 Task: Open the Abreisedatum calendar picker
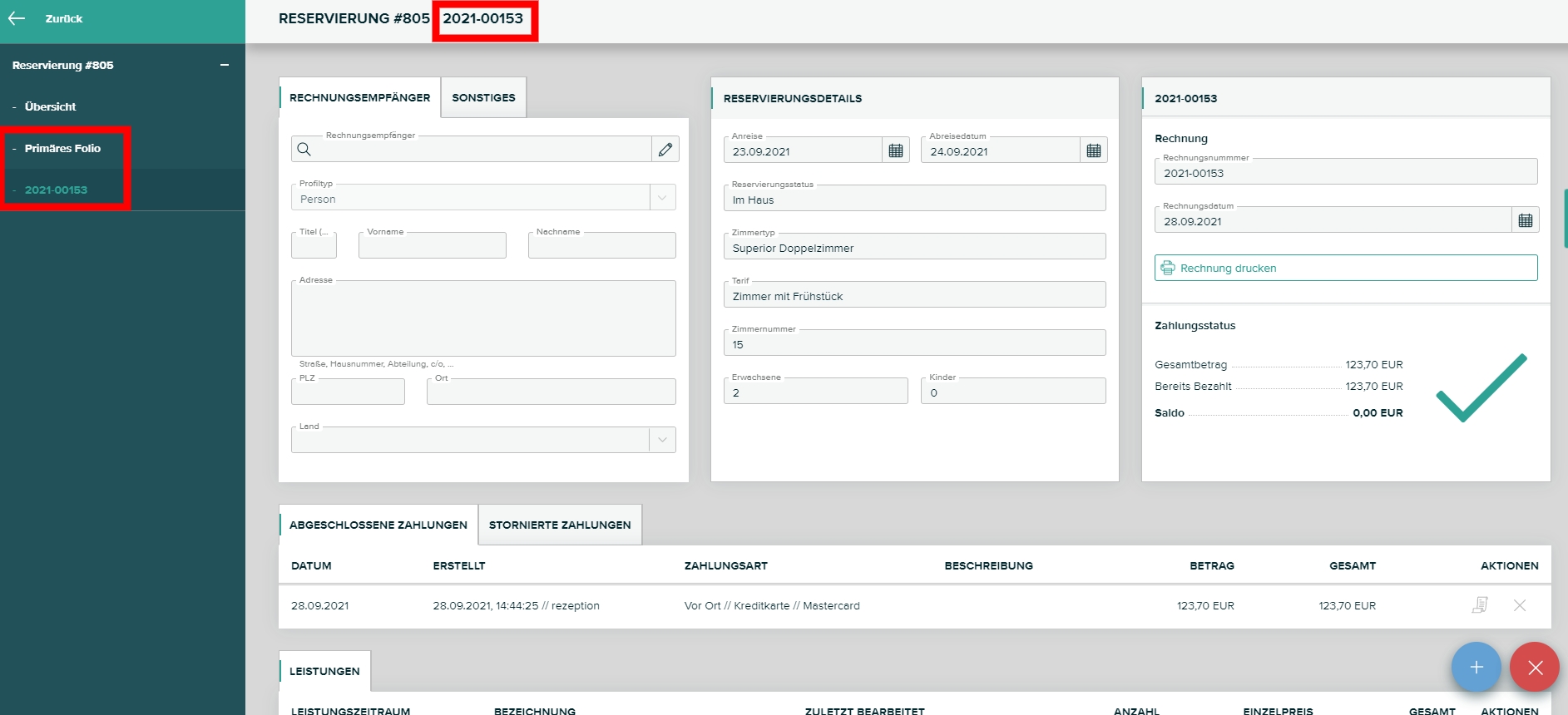(x=1094, y=150)
